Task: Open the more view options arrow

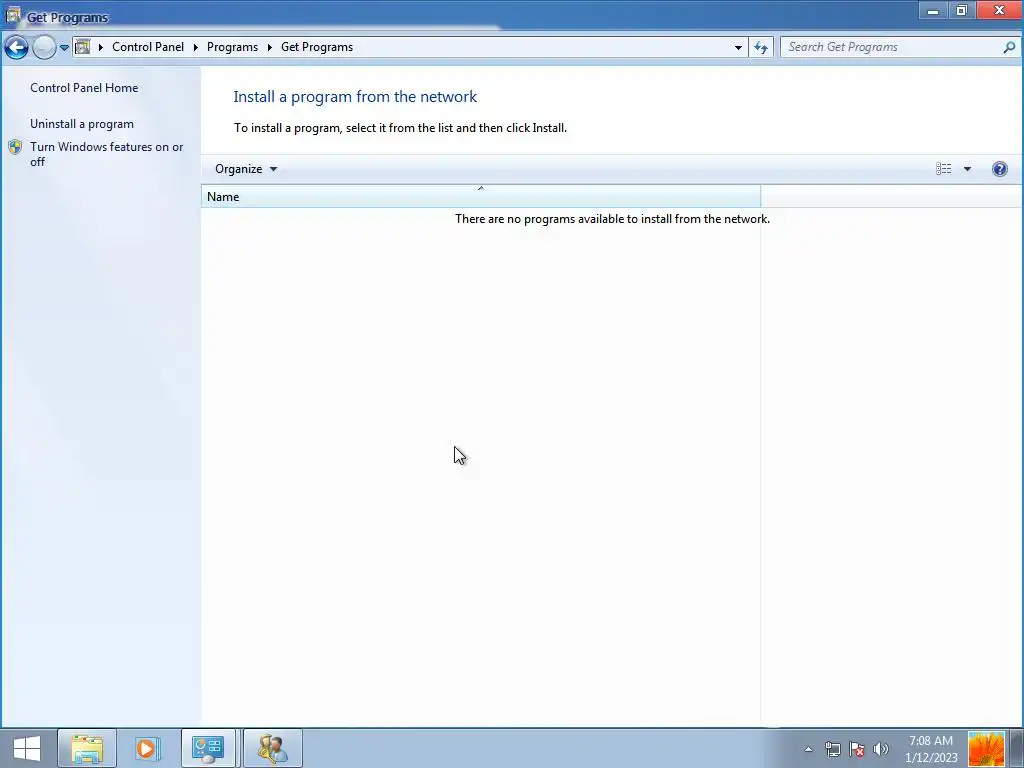Action: [x=967, y=168]
